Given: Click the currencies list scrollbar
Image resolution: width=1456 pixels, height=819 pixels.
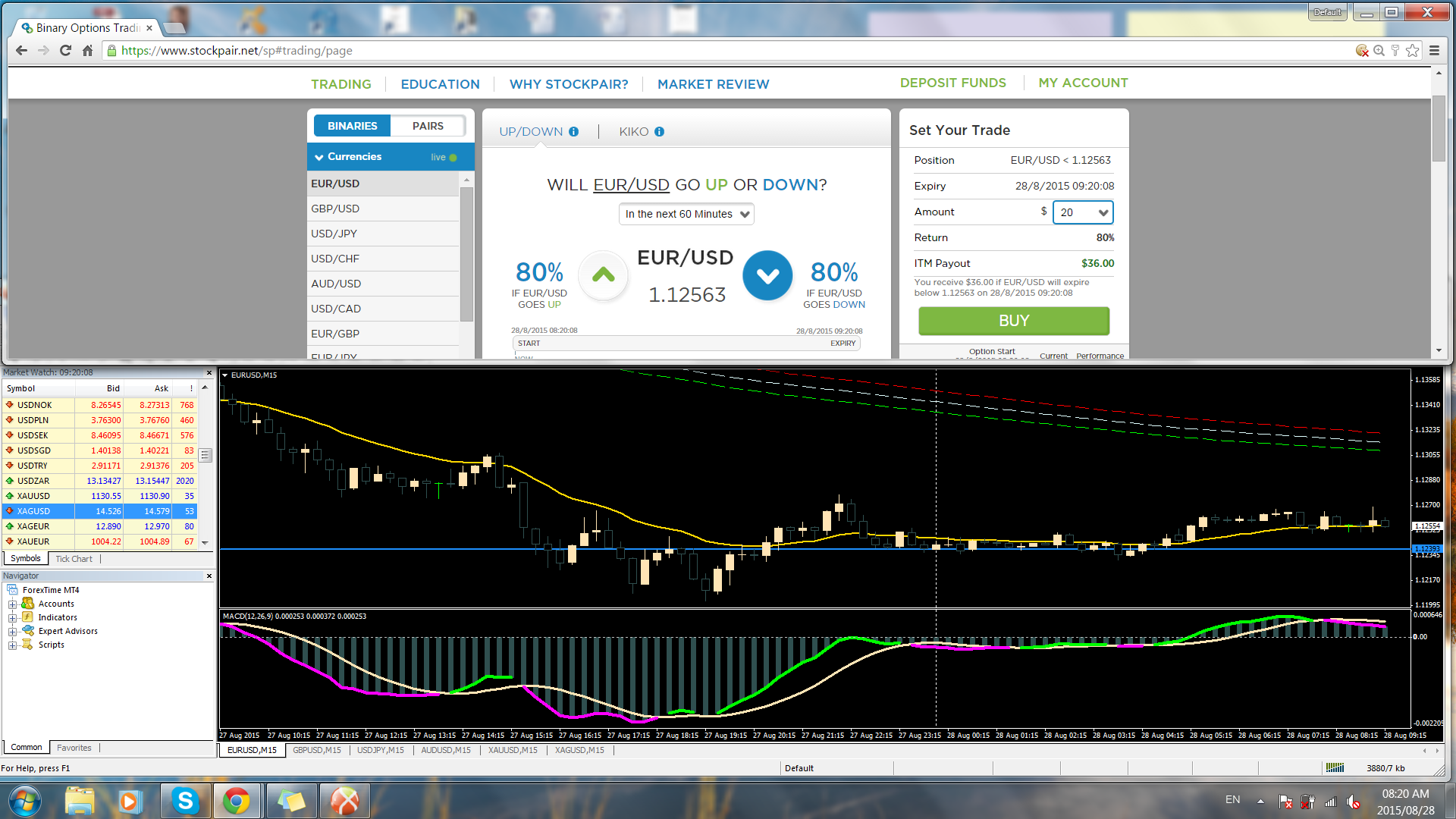Looking at the screenshot, I should 466,254.
